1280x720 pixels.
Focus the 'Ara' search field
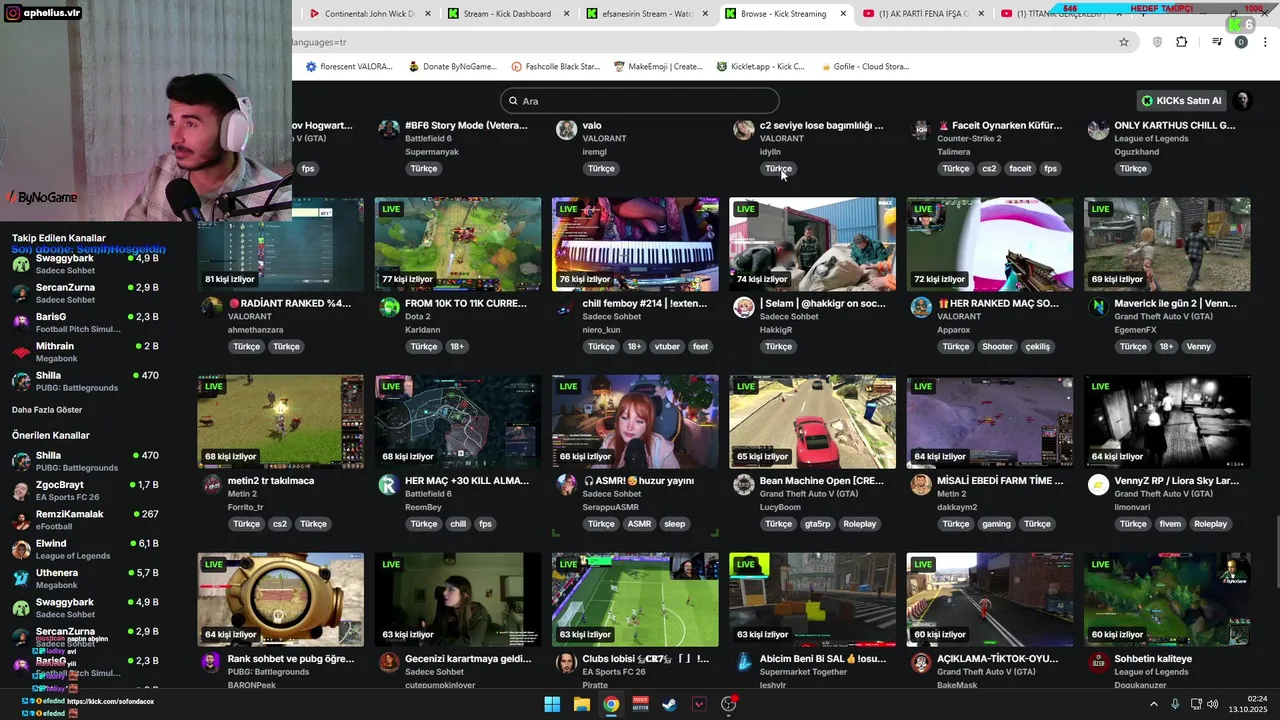(640, 101)
